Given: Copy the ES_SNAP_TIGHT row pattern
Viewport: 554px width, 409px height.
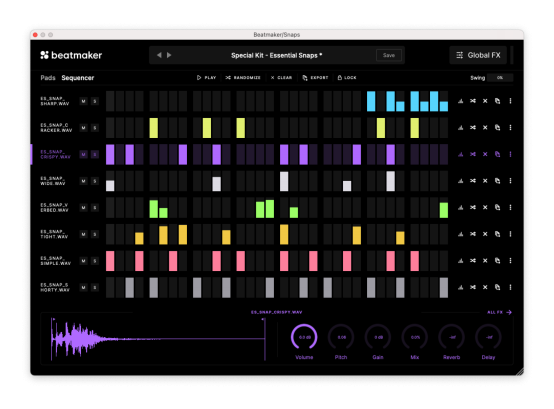Looking at the screenshot, I should click(x=497, y=234).
